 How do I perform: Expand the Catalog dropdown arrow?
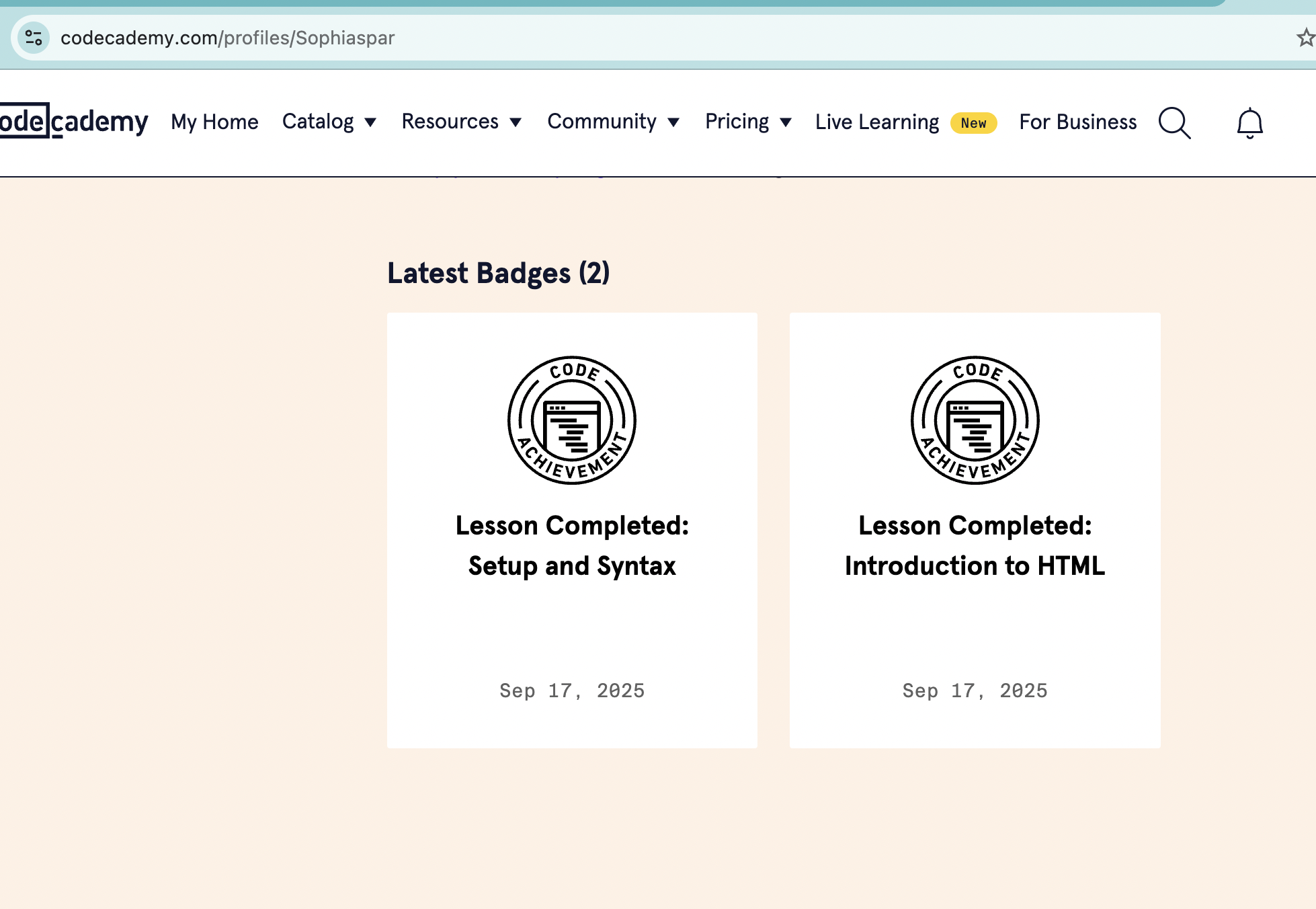coord(370,122)
